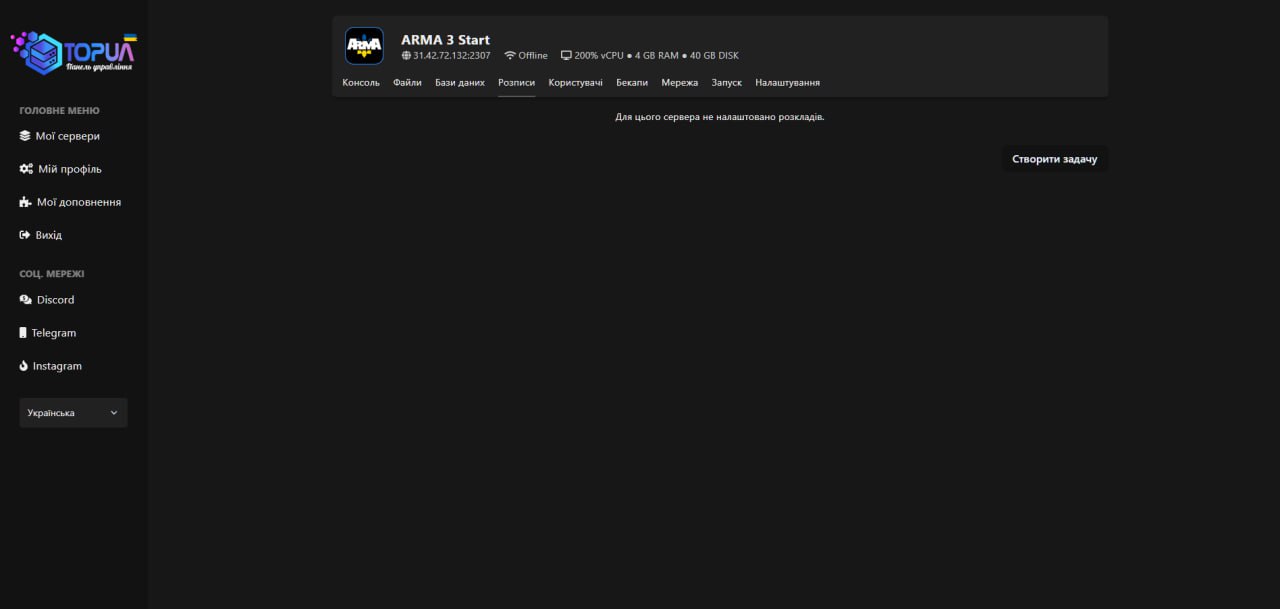This screenshot has width=1280, height=609.
Task: Go to the Бази даних tab
Action: [x=459, y=83]
